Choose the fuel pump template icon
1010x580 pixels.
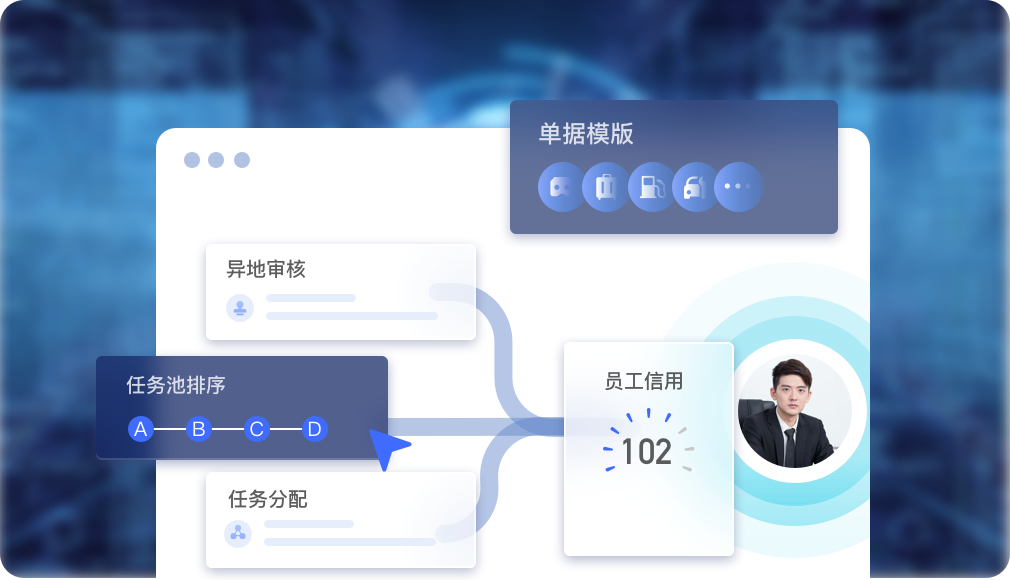coord(651,187)
